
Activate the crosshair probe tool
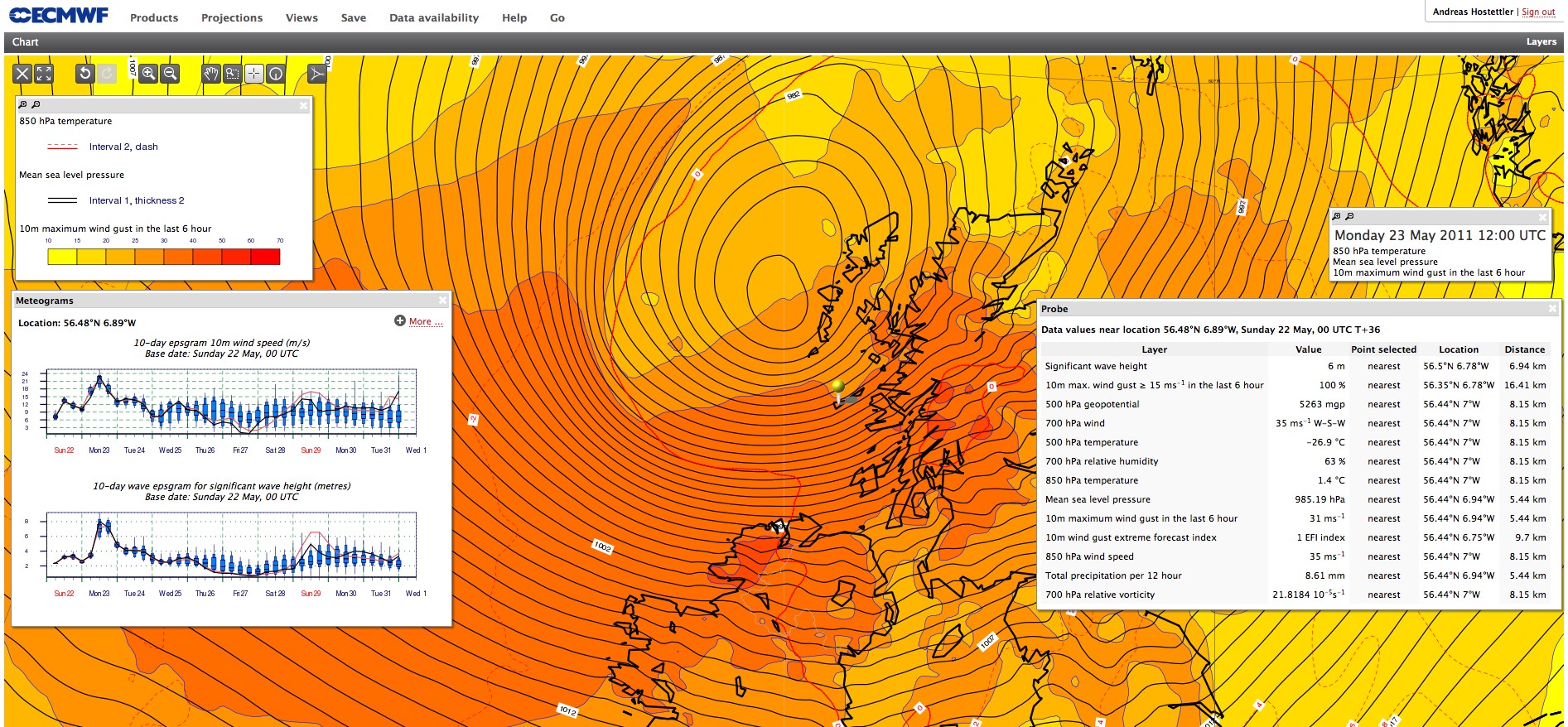(x=254, y=74)
